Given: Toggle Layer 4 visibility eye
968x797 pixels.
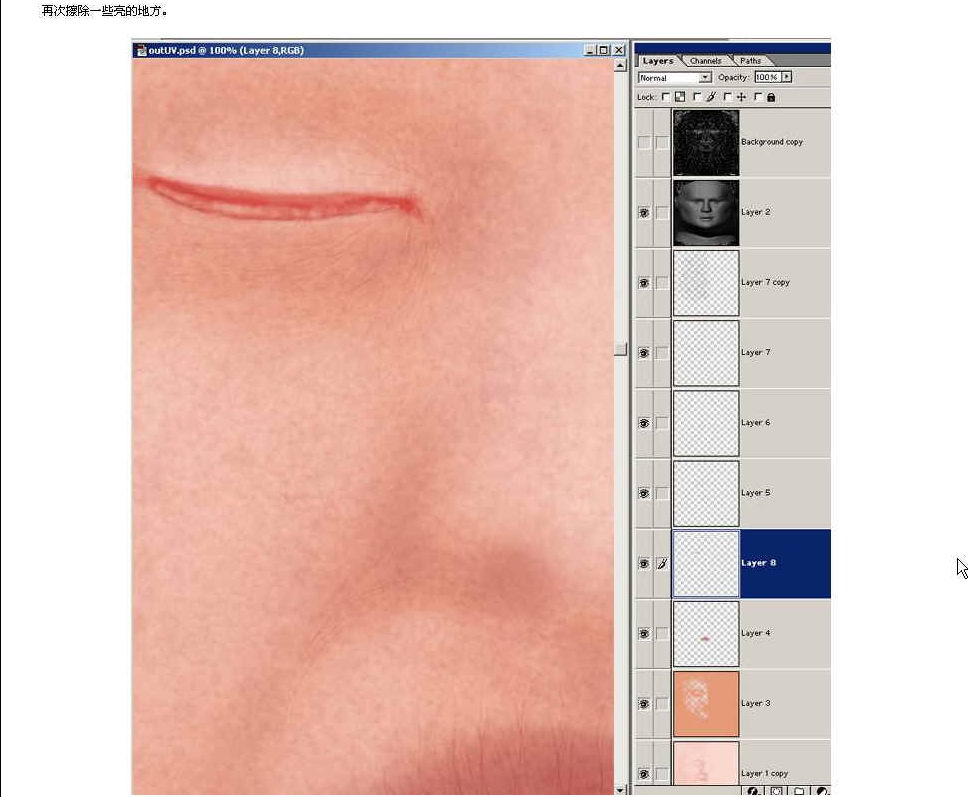Looking at the screenshot, I should (644, 634).
